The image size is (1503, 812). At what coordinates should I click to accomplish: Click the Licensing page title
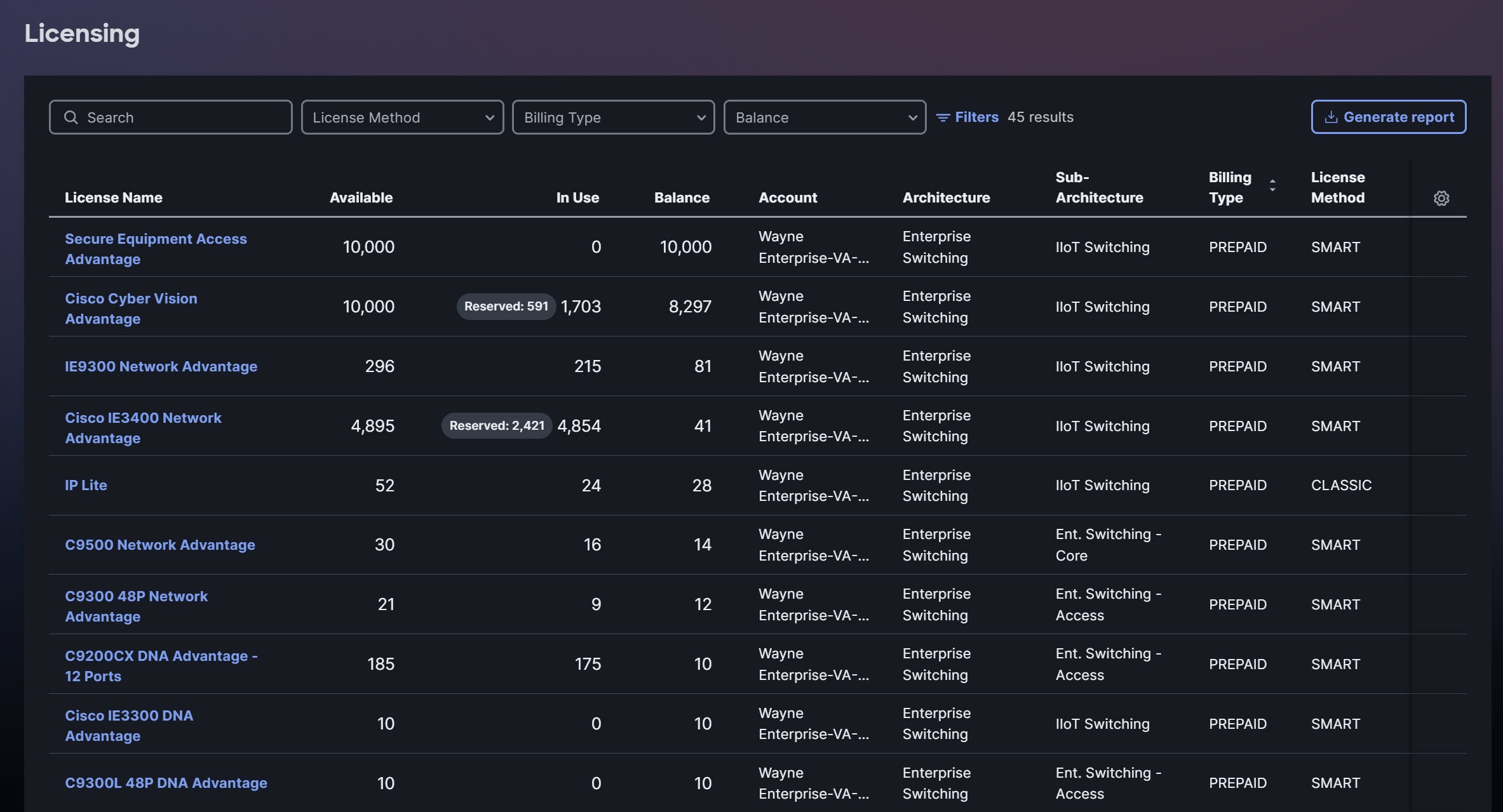pos(82,34)
